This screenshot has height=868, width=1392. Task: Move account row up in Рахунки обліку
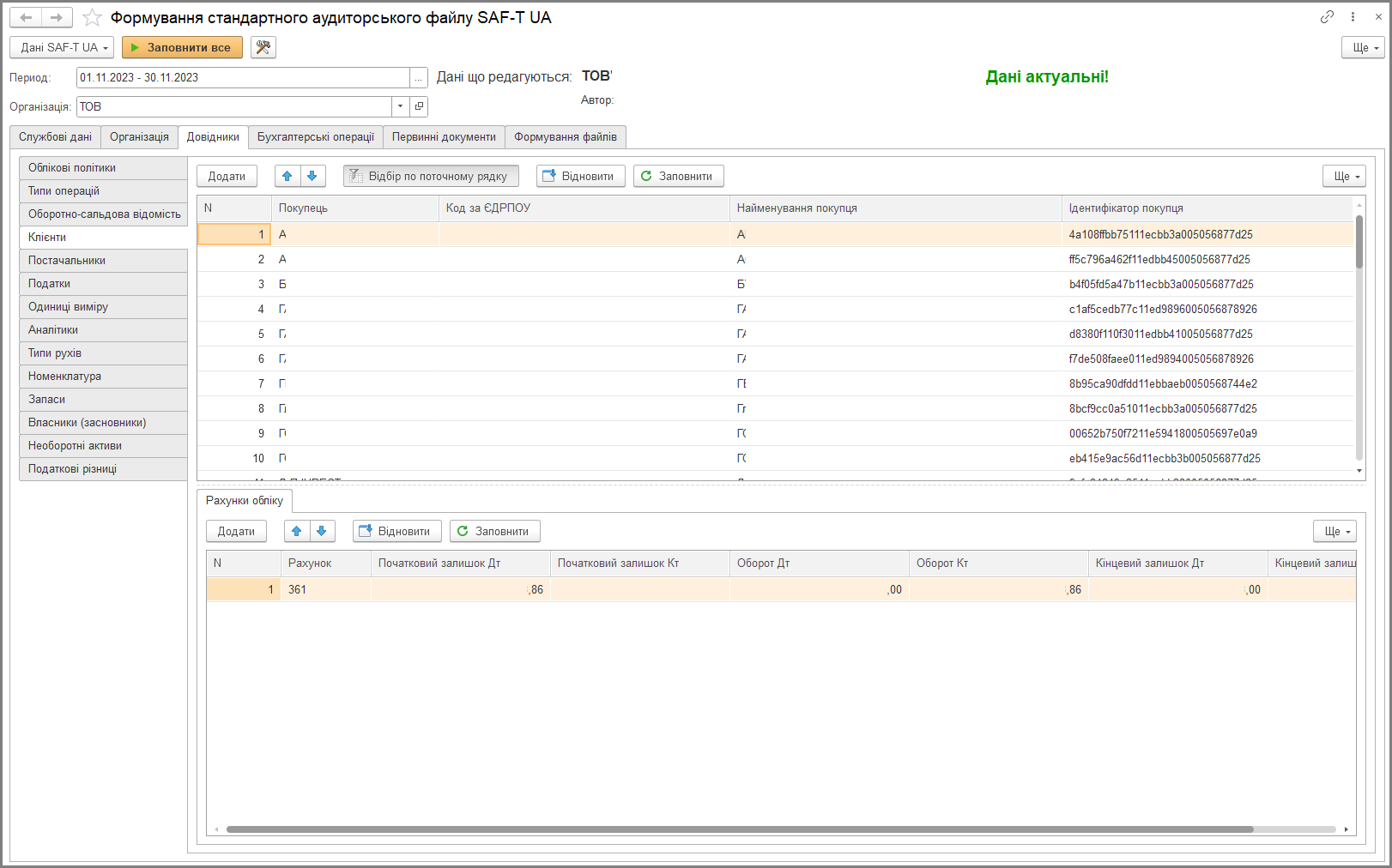click(x=297, y=531)
